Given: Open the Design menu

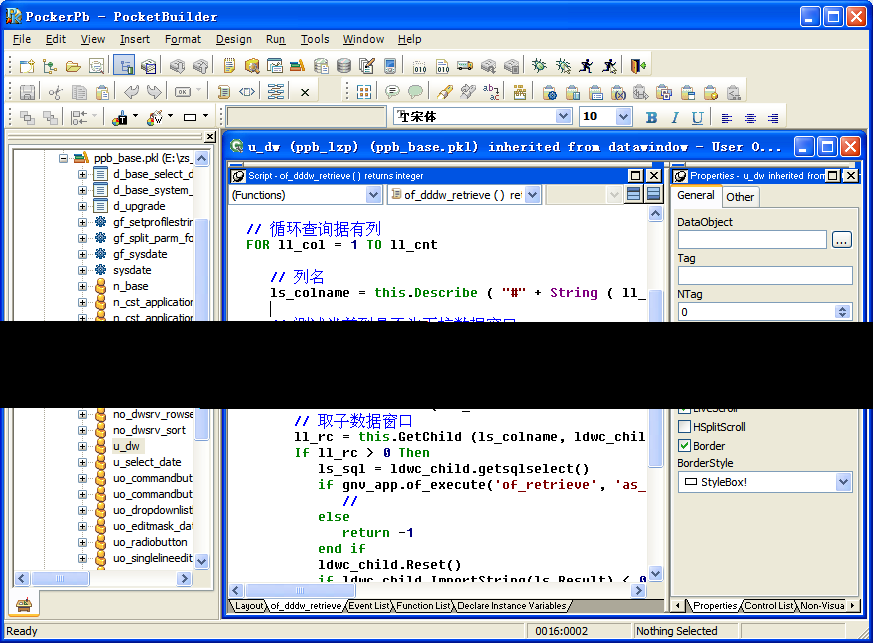Looking at the screenshot, I should point(234,40).
